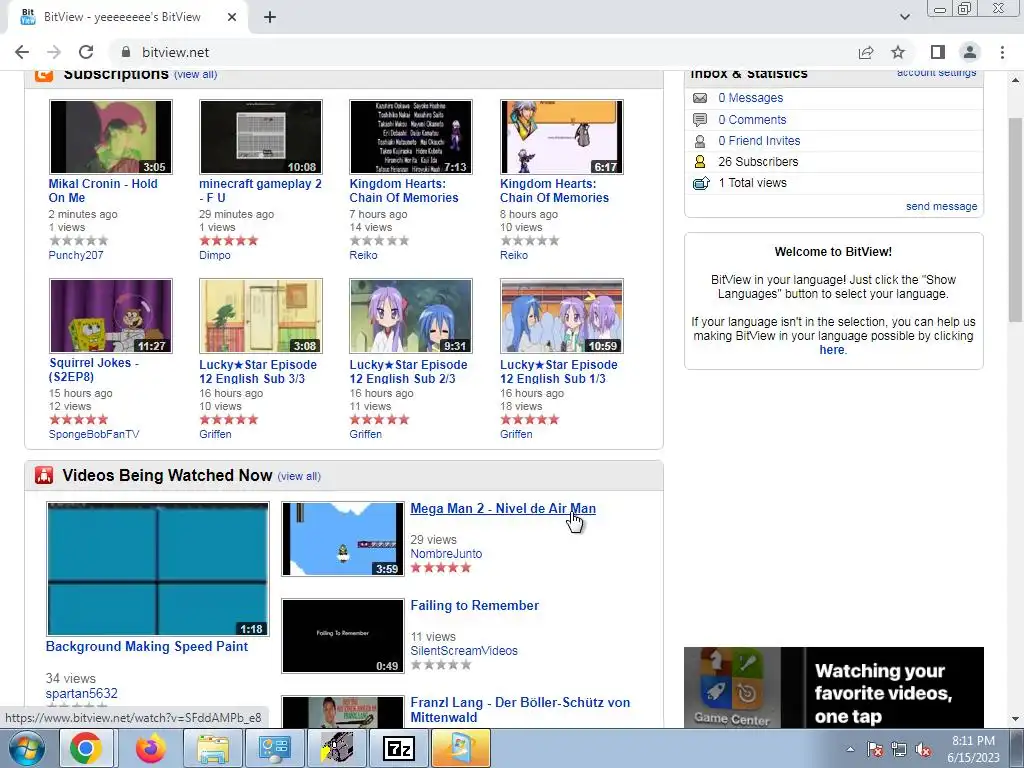Screen dimensions: 1024x768
Task: Click the Total views icon
Action: pyautogui.click(x=701, y=184)
